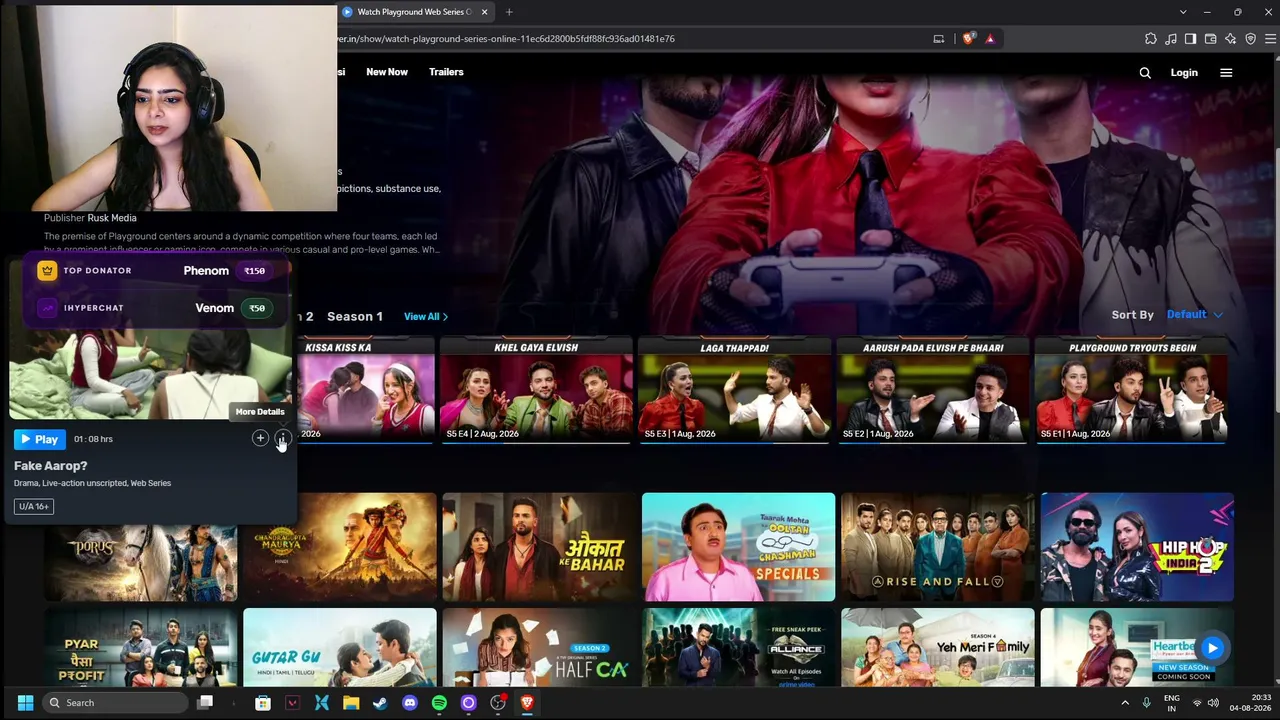
Task: Open the Gutar Gu show poster
Action: pyautogui.click(x=340, y=647)
